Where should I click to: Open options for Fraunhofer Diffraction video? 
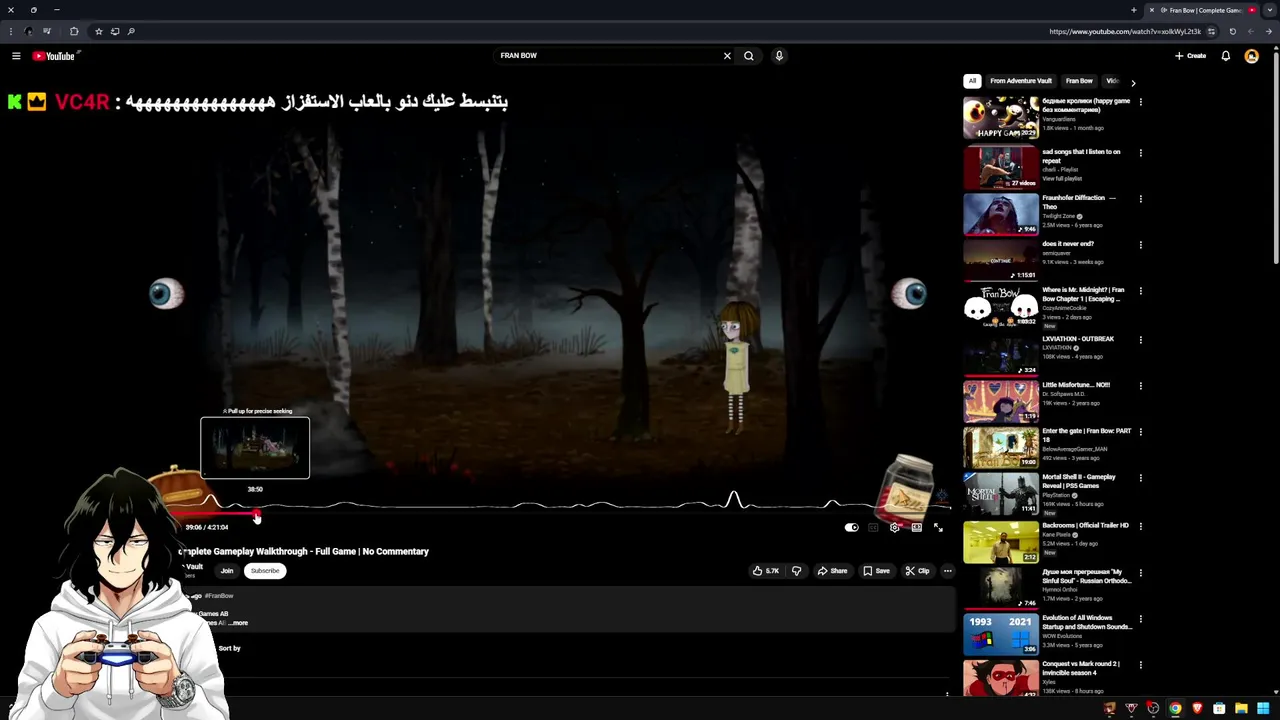tap(1141, 199)
